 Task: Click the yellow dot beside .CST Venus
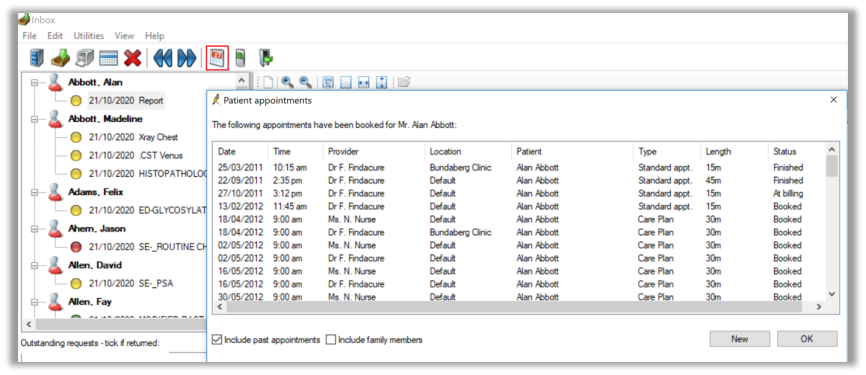[x=76, y=155]
